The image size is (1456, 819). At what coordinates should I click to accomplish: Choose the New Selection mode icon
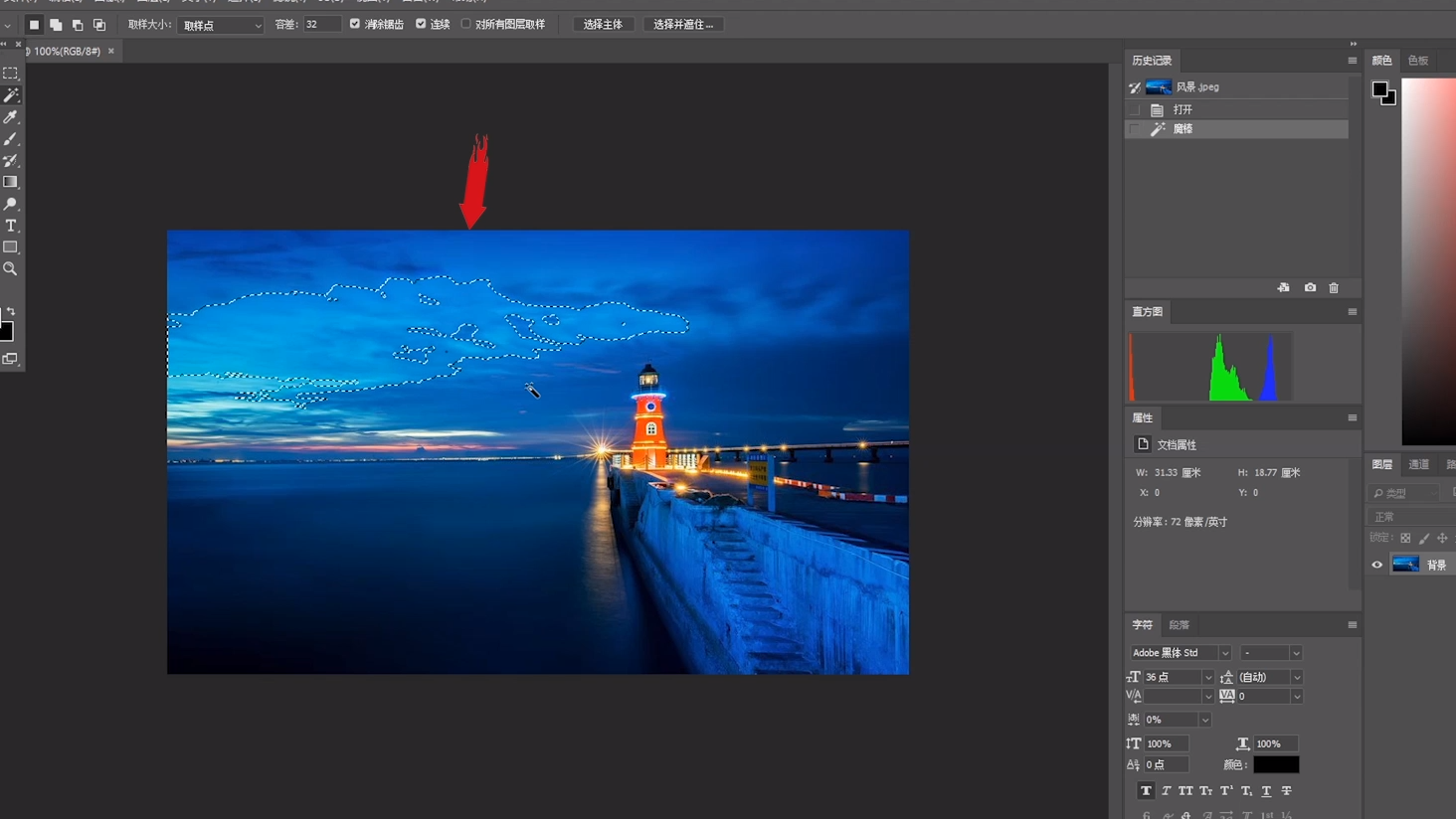point(34,25)
